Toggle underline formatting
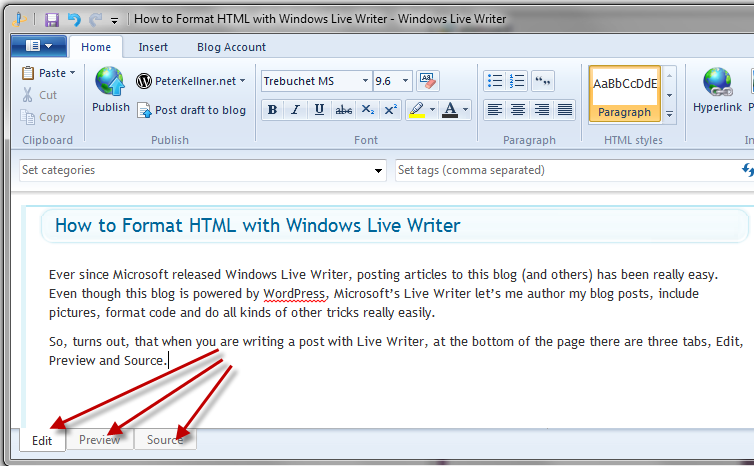The height and width of the screenshot is (466, 754). (319, 110)
